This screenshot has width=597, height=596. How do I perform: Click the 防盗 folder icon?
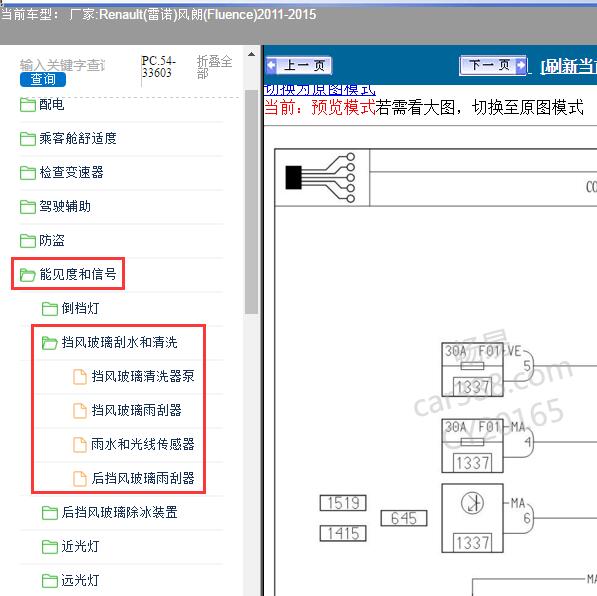point(28,241)
